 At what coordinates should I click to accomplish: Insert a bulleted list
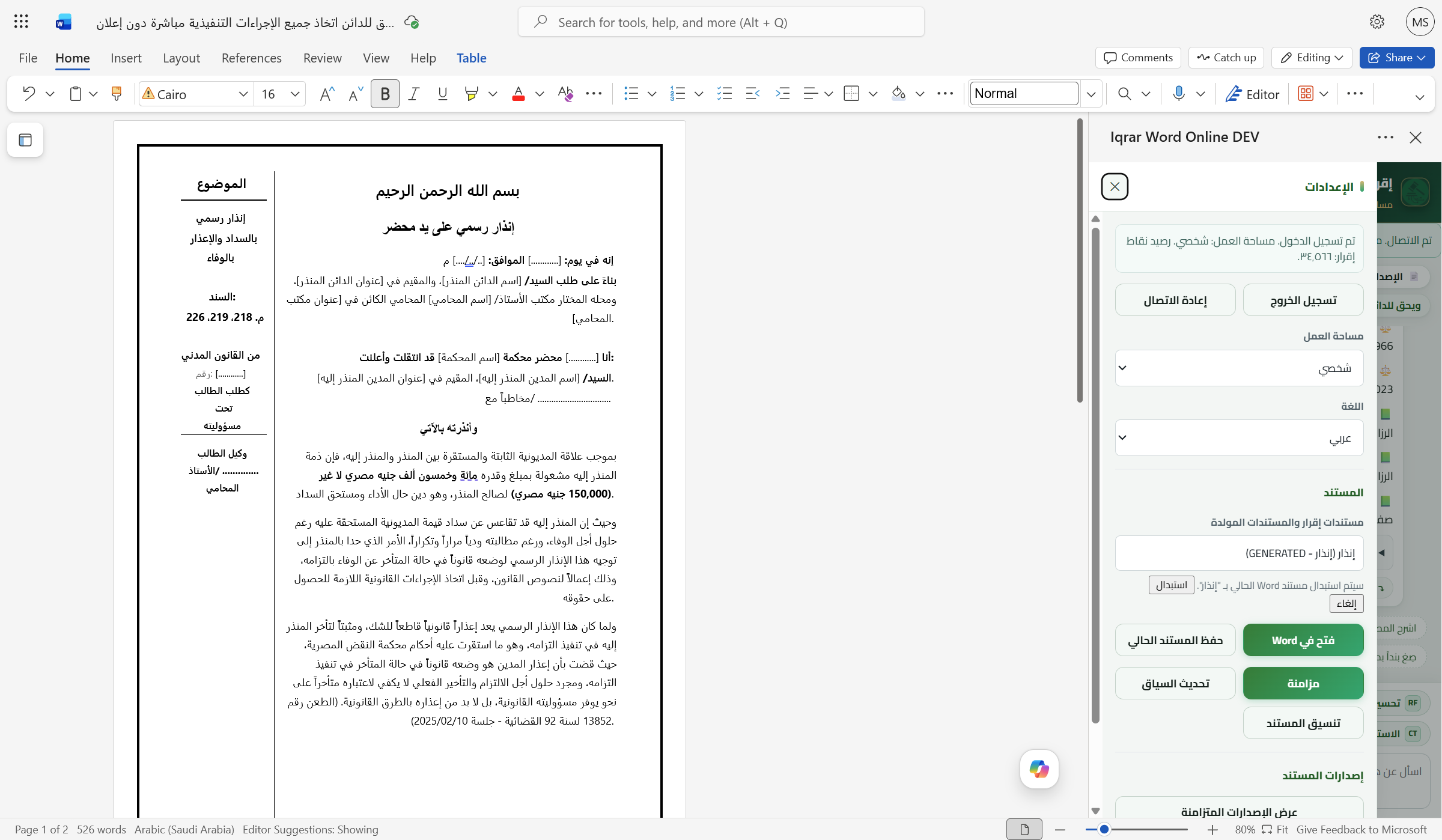[631, 94]
